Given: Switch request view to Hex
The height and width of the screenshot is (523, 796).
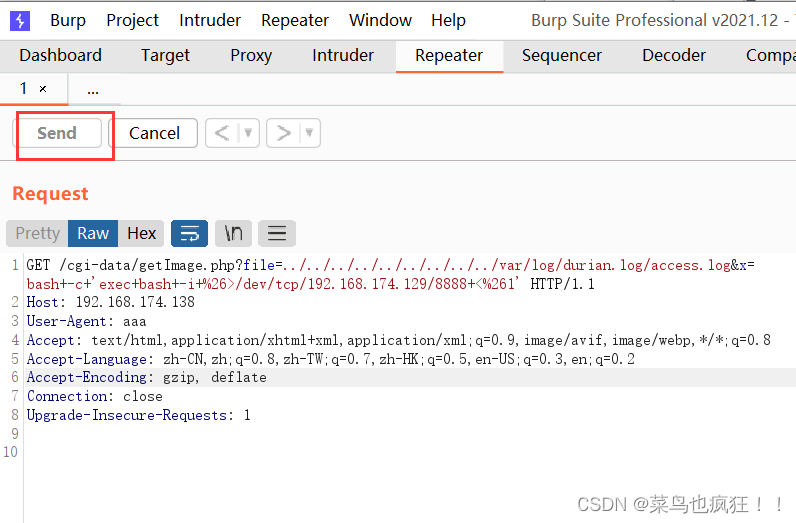Looking at the screenshot, I should [141, 233].
